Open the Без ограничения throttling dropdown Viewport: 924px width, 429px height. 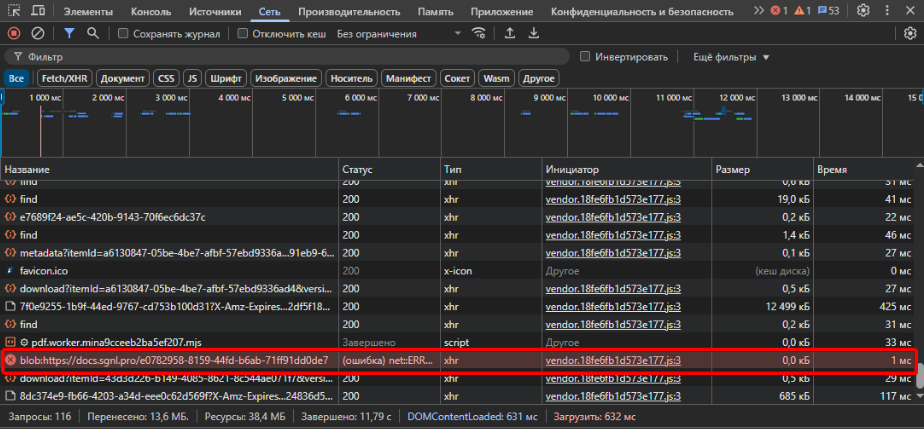point(398,33)
